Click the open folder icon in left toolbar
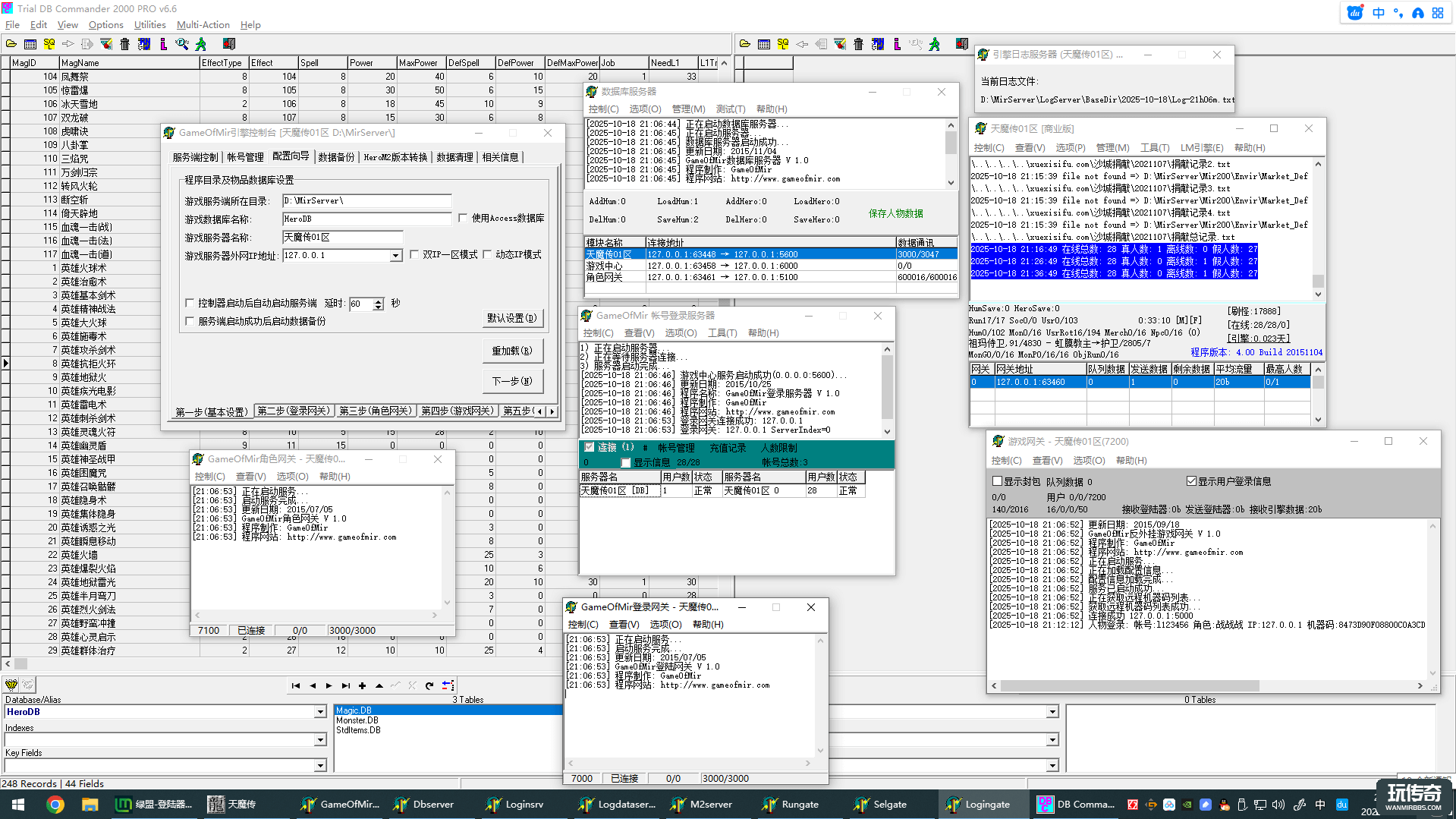 point(11,44)
